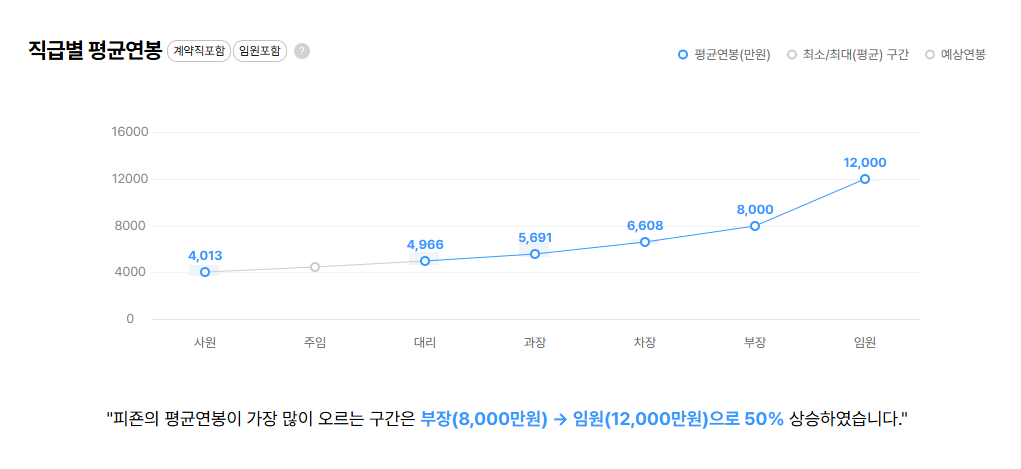This screenshot has width=1021, height=469.
Task: Click the highlighted 임원(12,000만원)으로 50% text
Action: (x=678, y=418)
